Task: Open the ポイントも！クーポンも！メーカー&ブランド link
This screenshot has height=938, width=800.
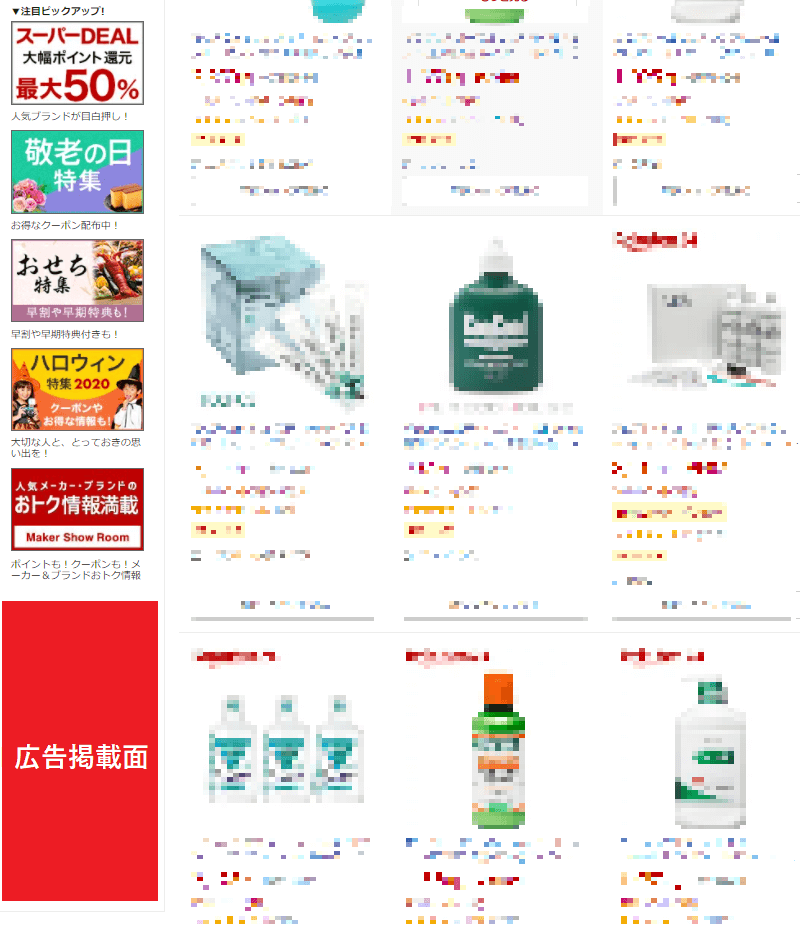Action: click(76, 570)
